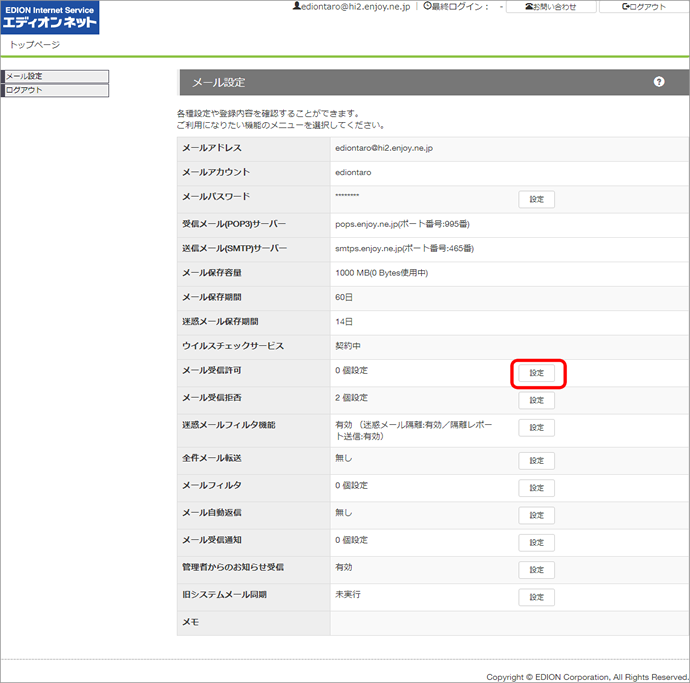Image resolution: width=690 pixels, height=683 pixels.
Task: Open settings for メールパスワード
Action: click(x=536, y=199)
